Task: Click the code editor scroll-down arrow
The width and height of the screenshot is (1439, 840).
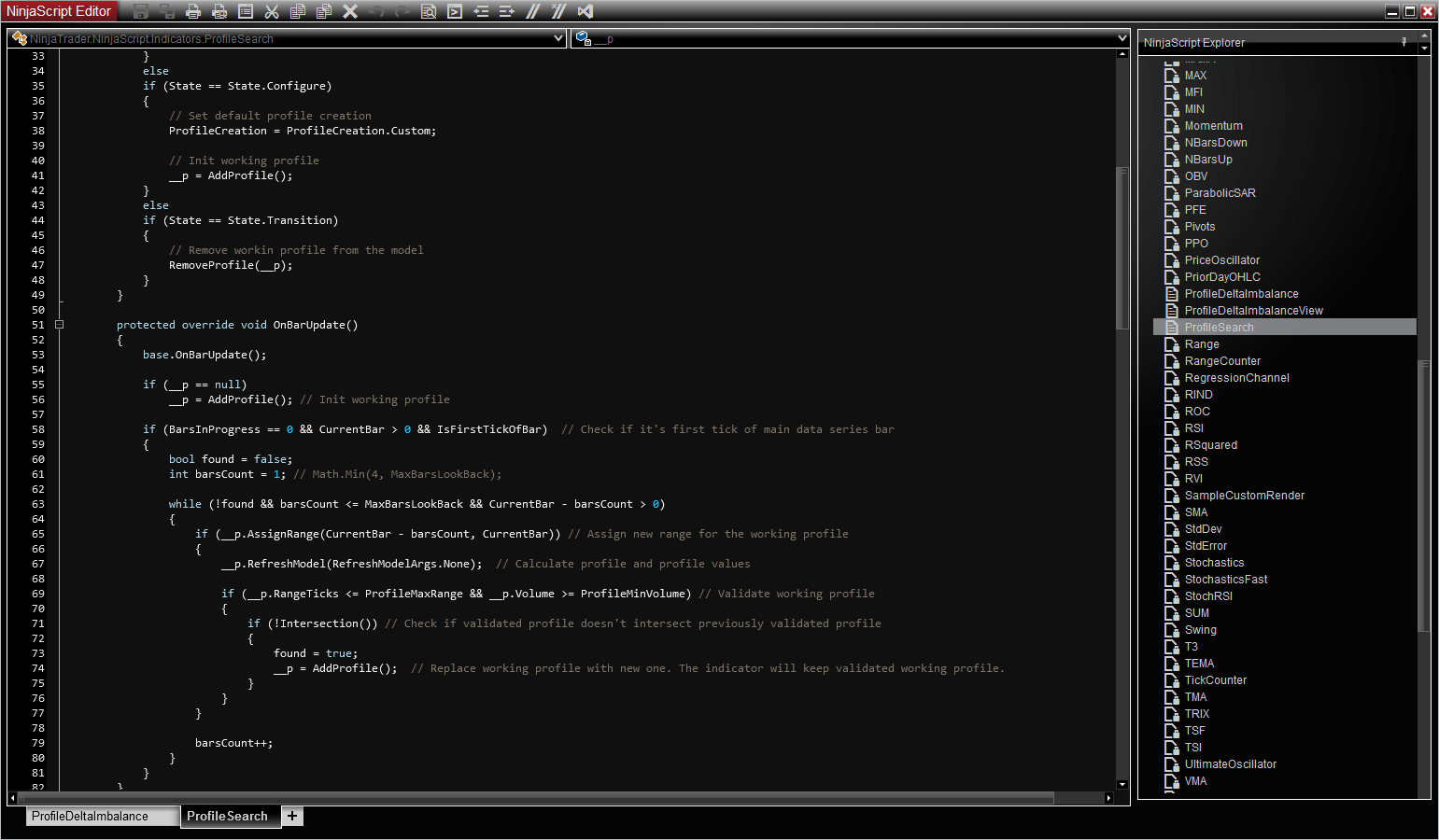Action: [1122, 785]
